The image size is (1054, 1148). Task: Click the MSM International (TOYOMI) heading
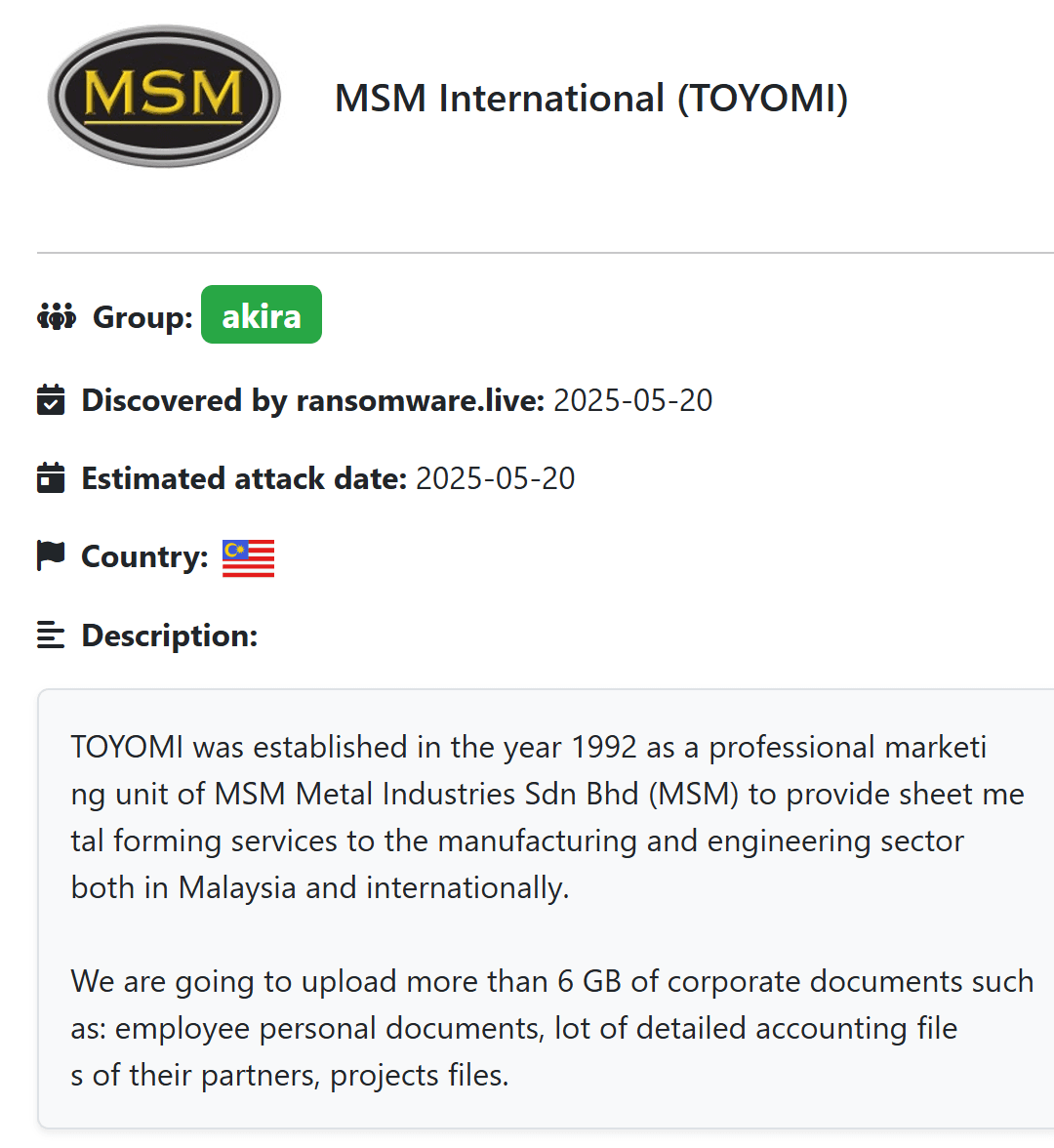[591, 99]
